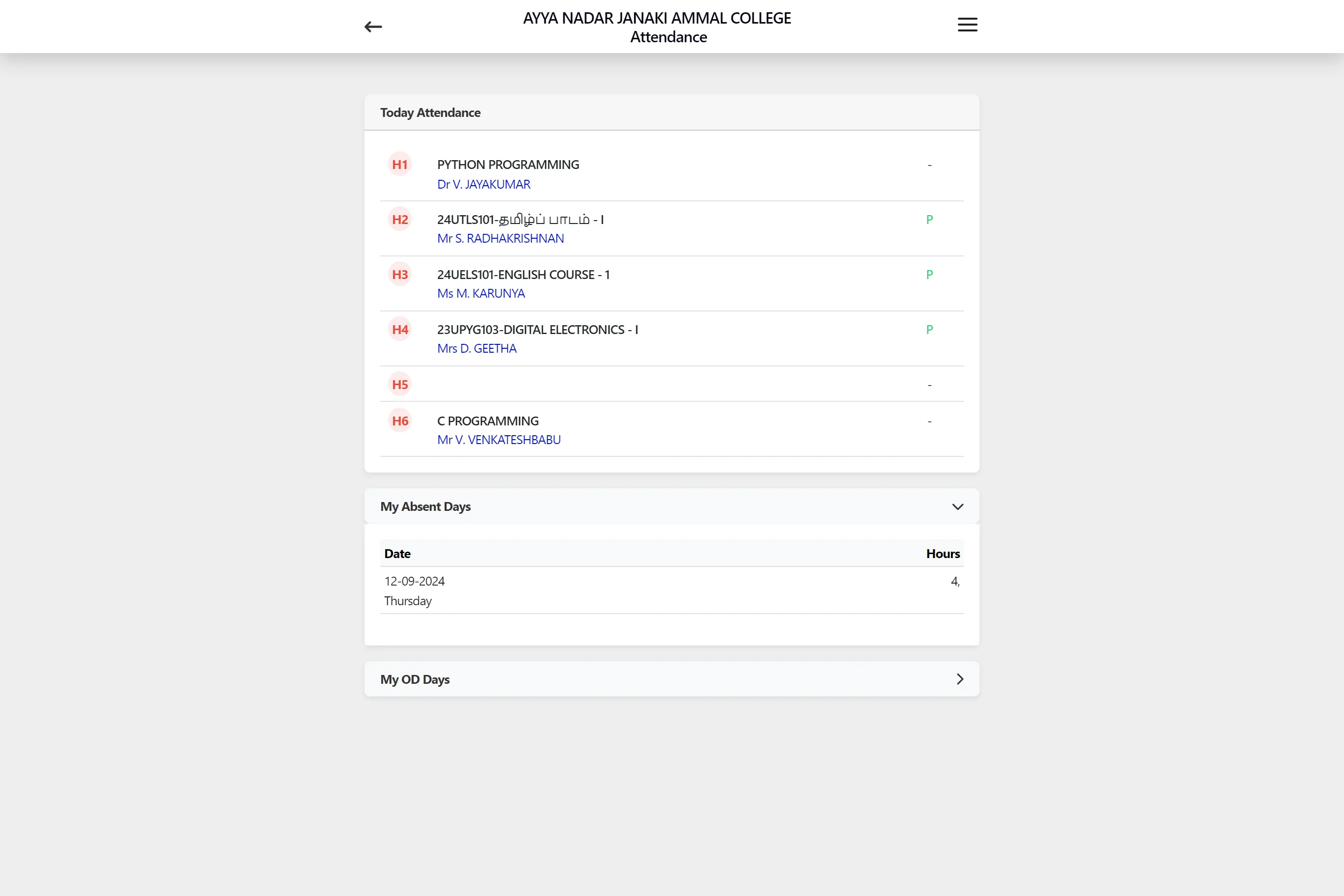Select the H4 hour badge
Screen dimensions: 1344x896
(400, 329)
